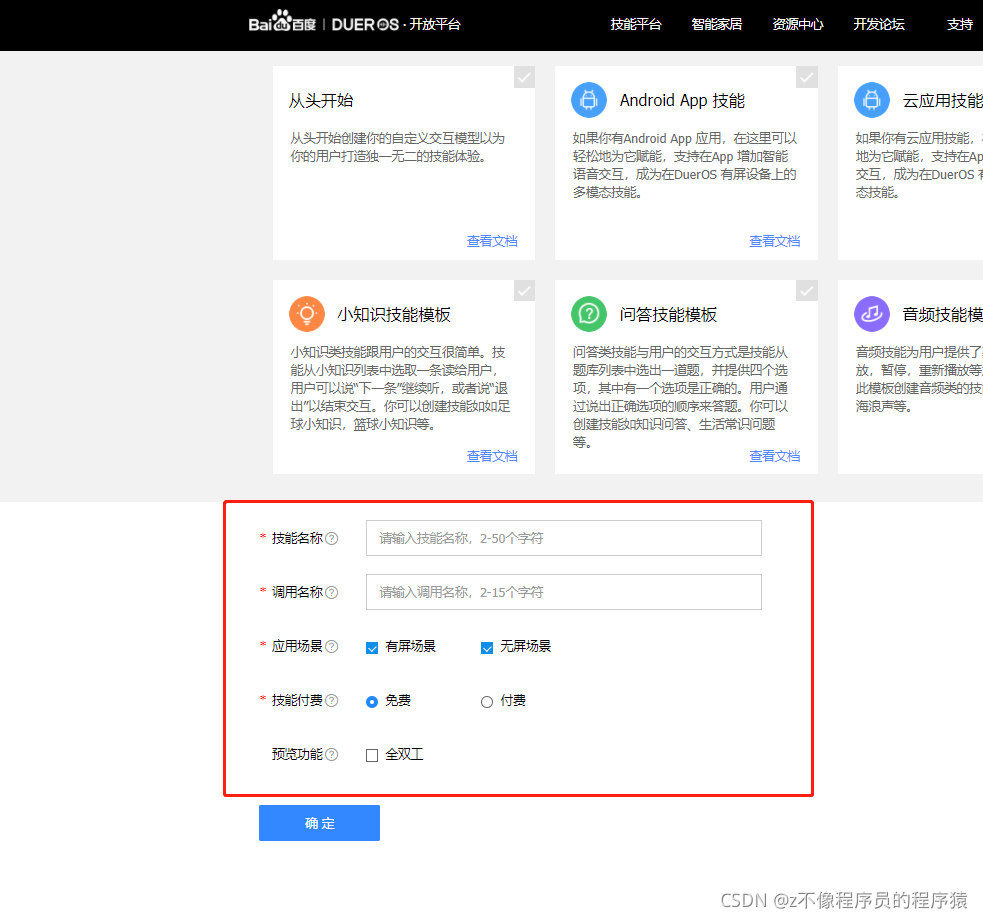Select the 付费 radio button
The width and height of the screenshot is (983, 918).
coord(486,702)
